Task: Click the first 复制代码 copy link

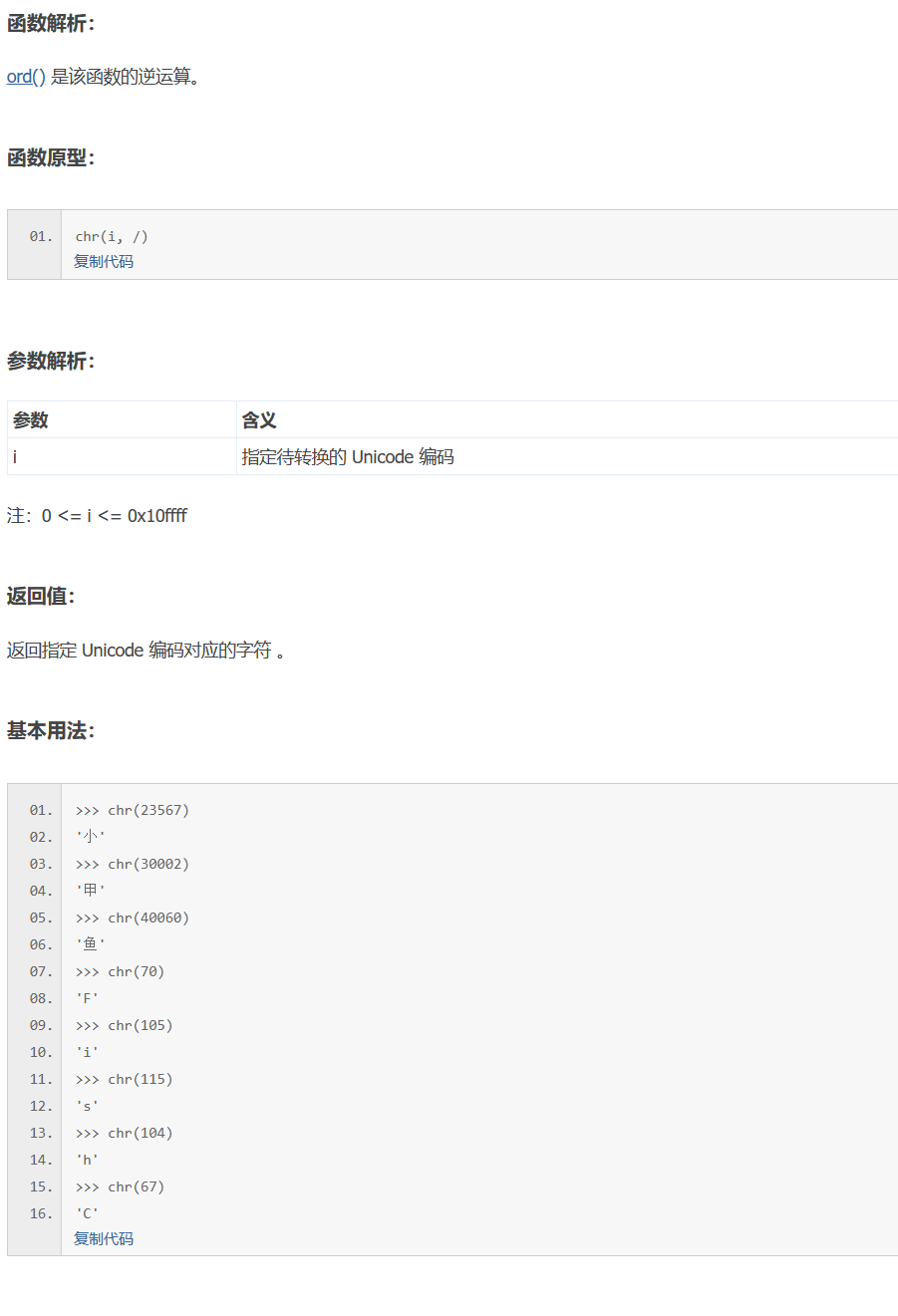Action: coord(103,261)
